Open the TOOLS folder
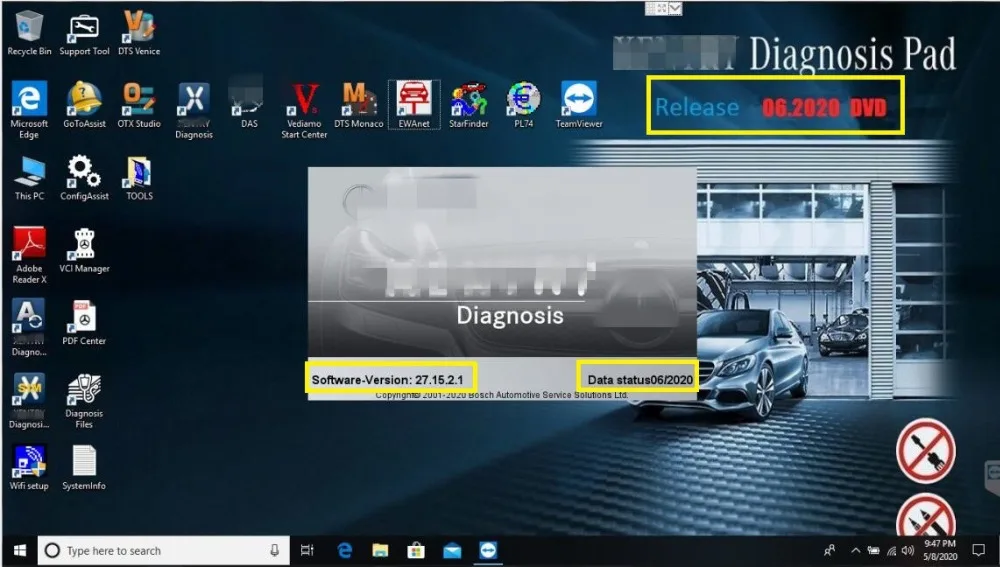 [139, 178]
